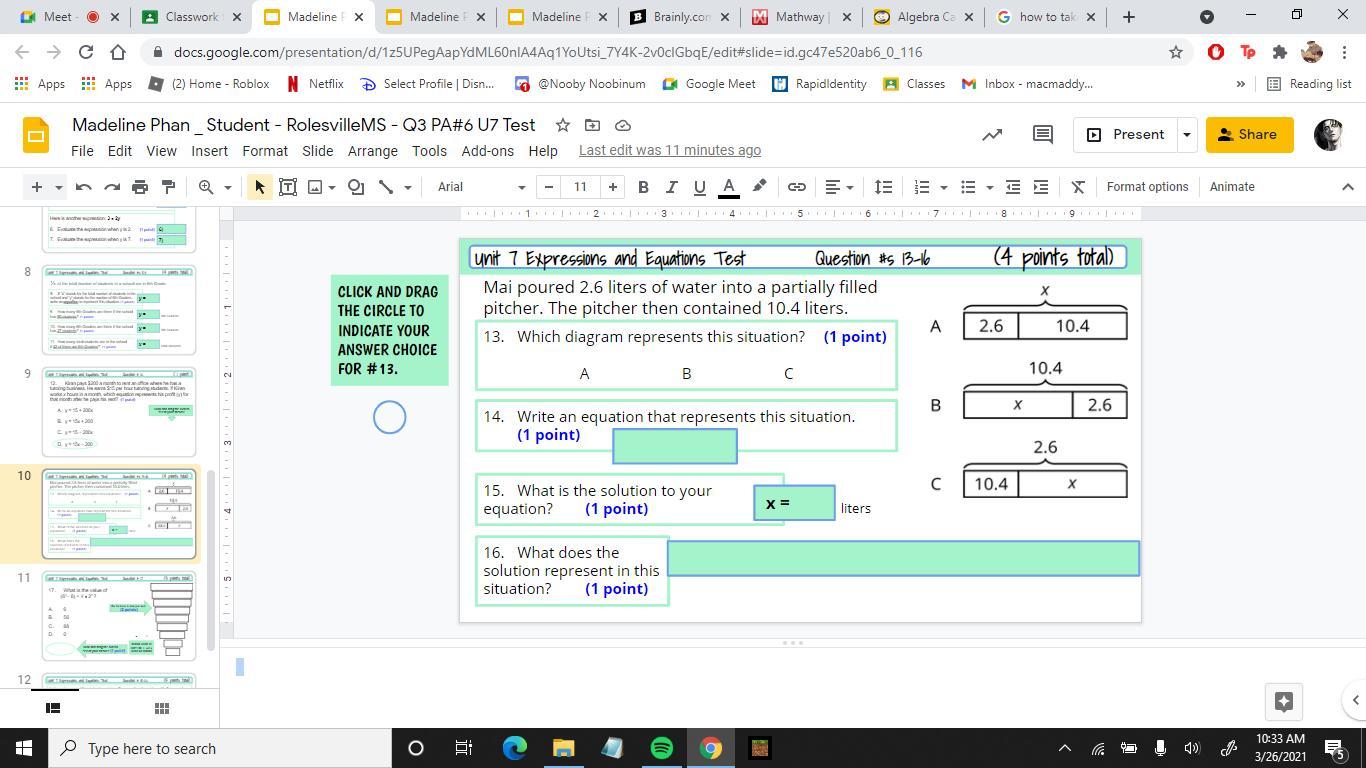Print the presentation using printer icon
Image resolution: width=1366 pixels, height=768 pixels.
(x=140, y=187)
